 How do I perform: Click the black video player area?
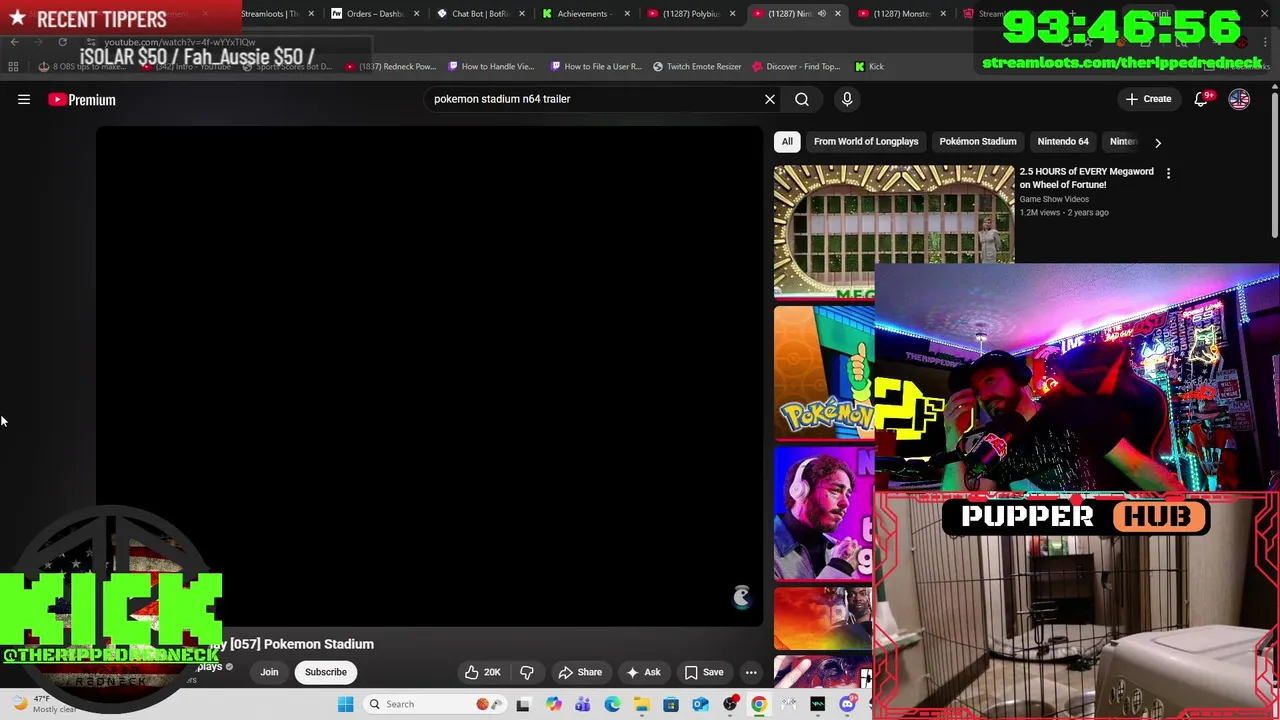[429, 375]
